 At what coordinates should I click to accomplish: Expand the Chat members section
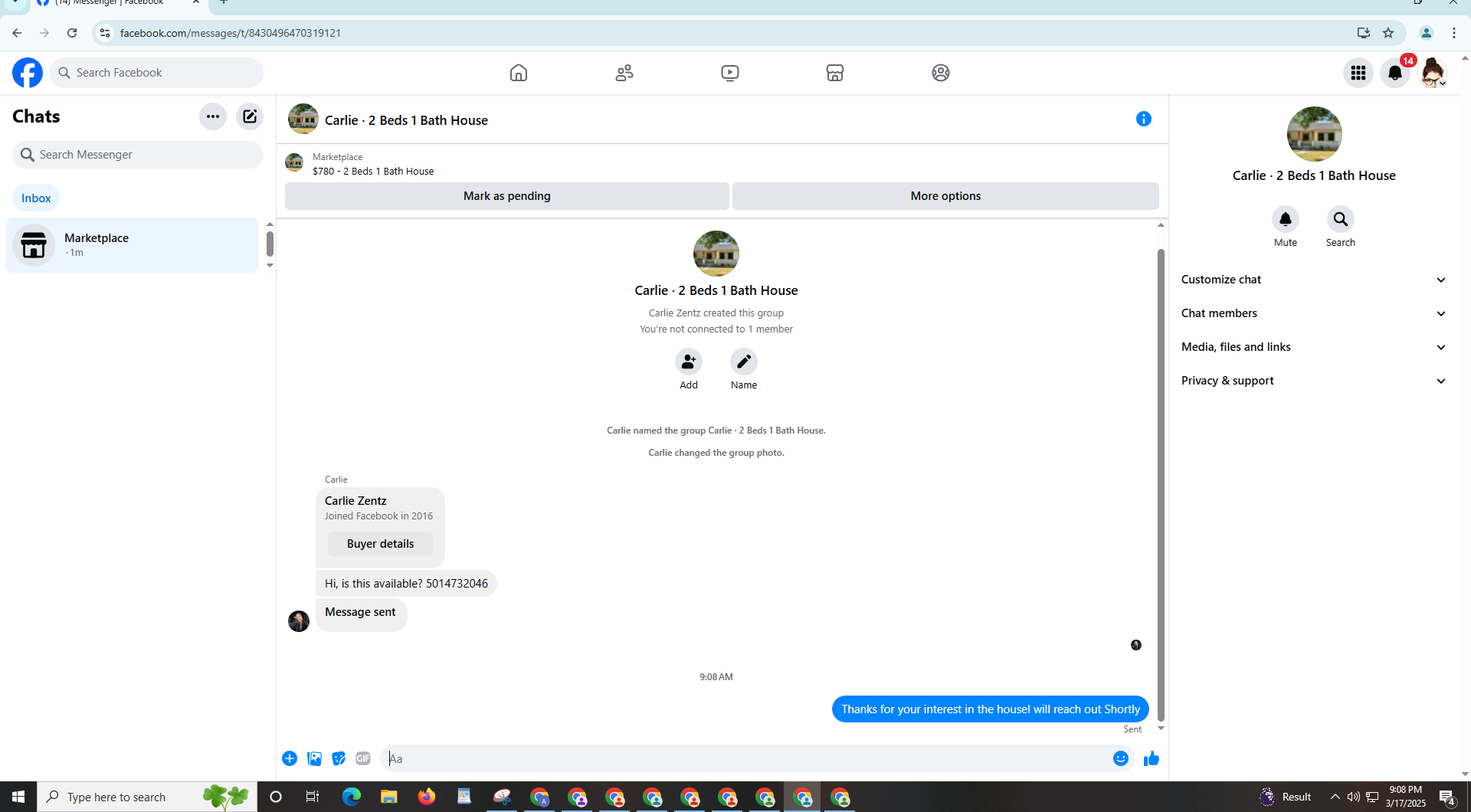(x=1315, y=313)
